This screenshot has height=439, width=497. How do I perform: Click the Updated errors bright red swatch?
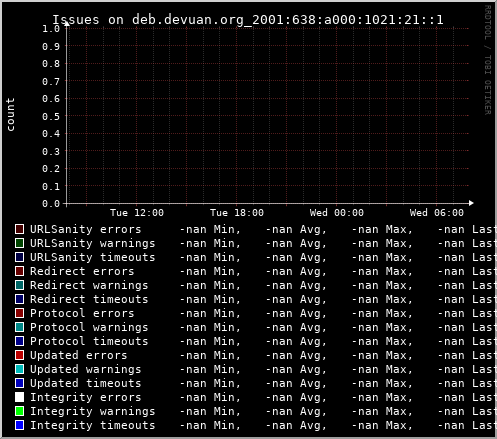click(20, 355)
